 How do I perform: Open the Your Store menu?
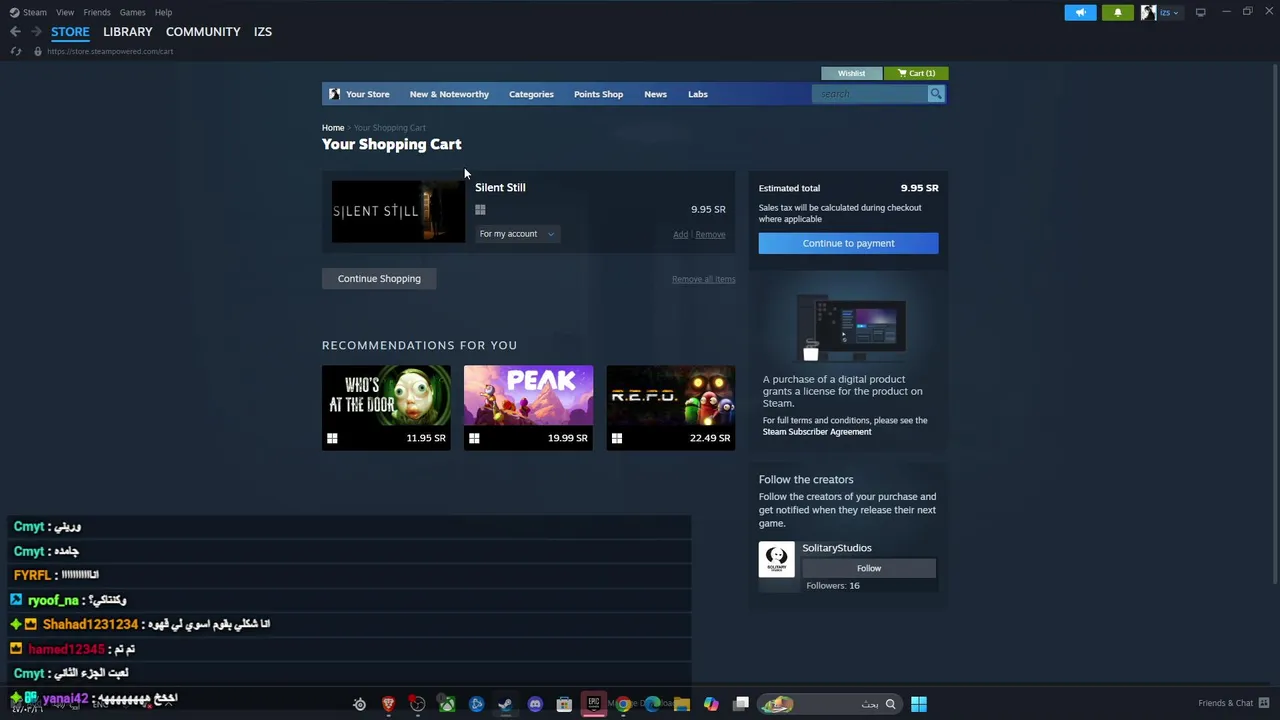pos(359,94)
